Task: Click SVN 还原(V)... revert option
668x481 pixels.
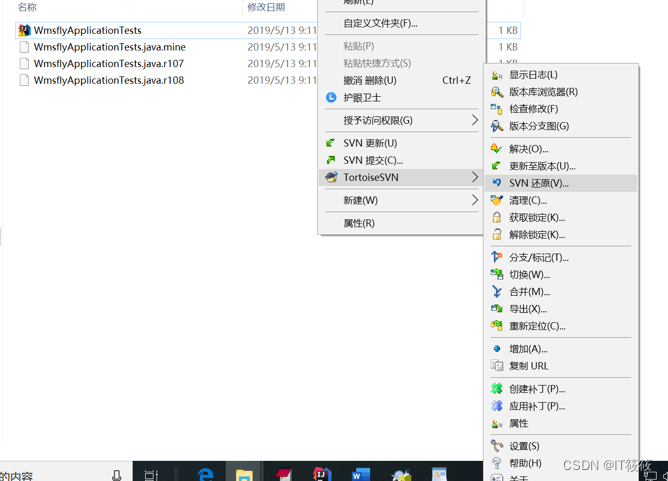Action: click(x=561, y=183)
